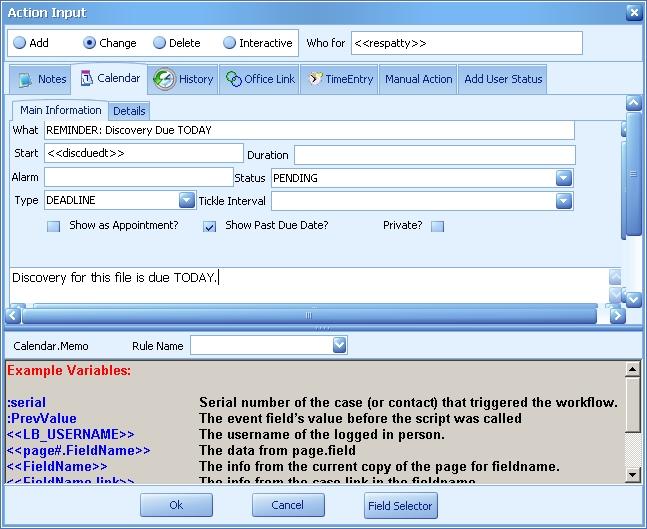
Task: Open the Add User Status tab
Action: point(503,79)
